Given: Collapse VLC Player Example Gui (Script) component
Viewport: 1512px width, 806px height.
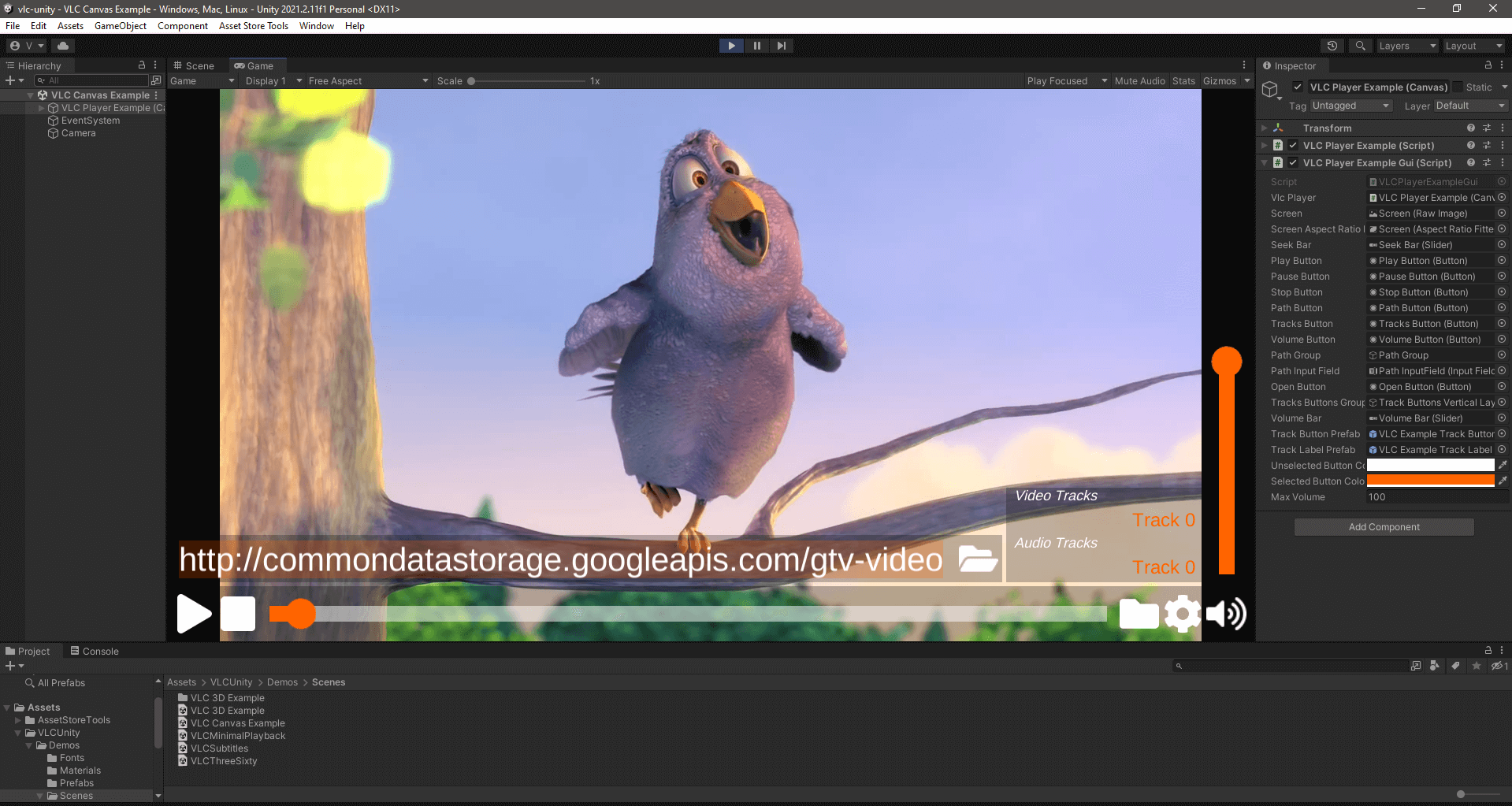Looking at the screenshot, I should tap(1265, 162).
